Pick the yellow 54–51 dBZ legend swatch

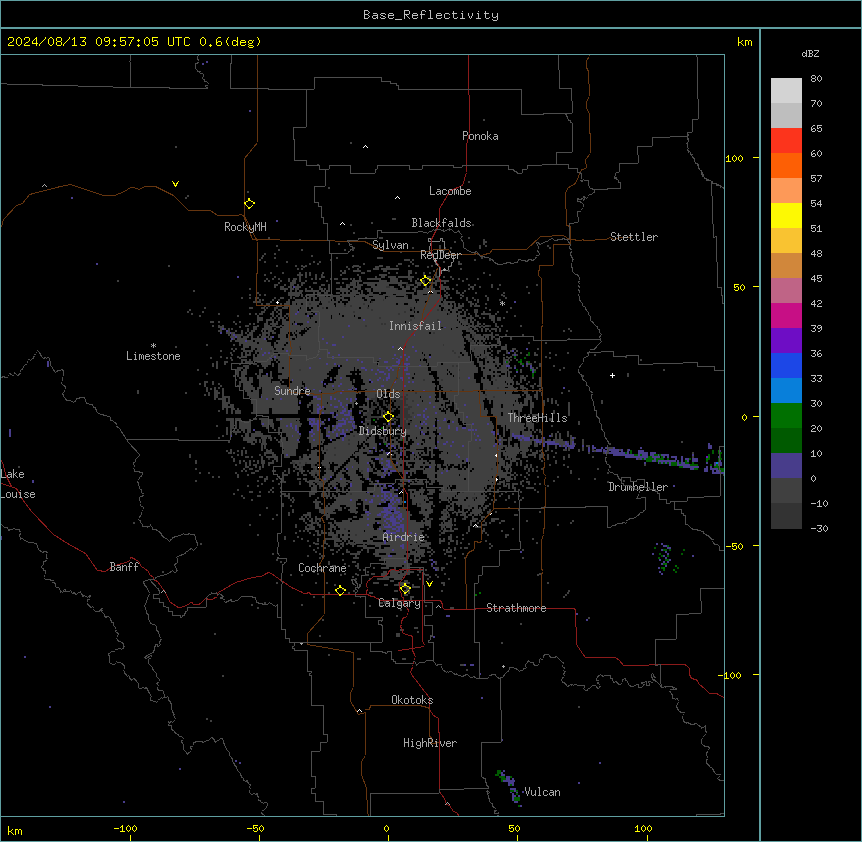tap(786, 215)
